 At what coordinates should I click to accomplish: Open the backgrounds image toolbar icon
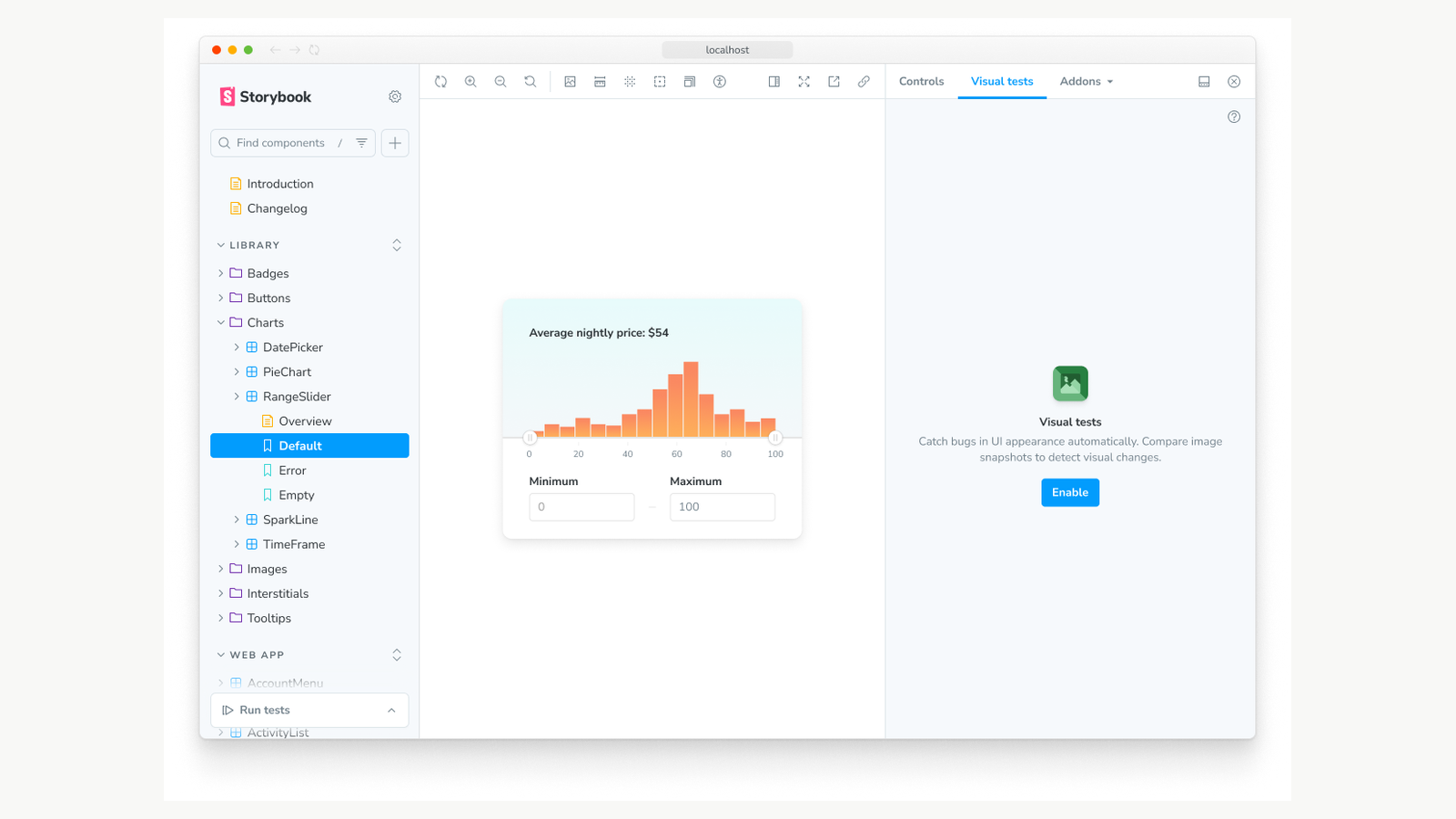(x=570, y=82)
